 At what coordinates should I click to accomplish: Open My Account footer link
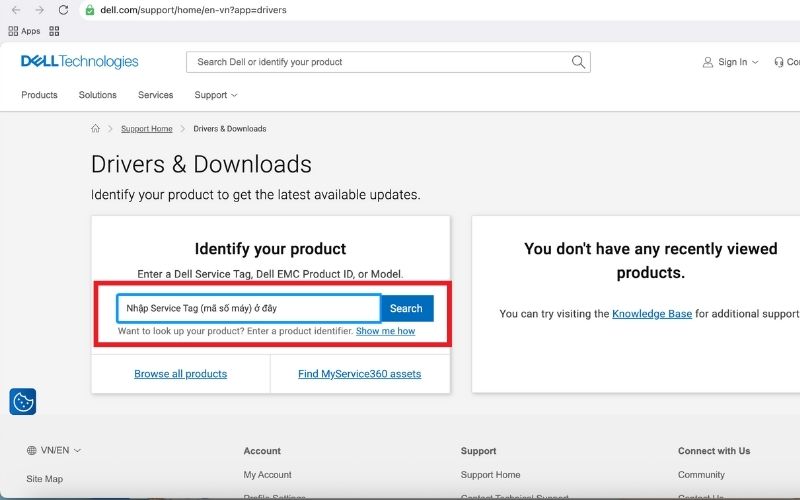coord(267,474)
